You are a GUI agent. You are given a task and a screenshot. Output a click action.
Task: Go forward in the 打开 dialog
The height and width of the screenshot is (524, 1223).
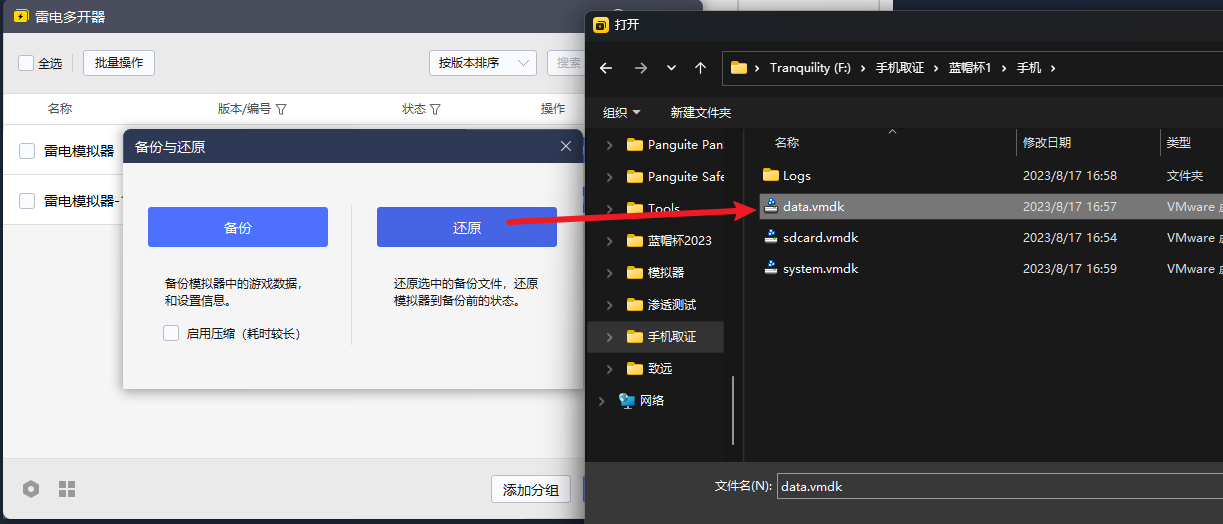(x=641, y=68)
